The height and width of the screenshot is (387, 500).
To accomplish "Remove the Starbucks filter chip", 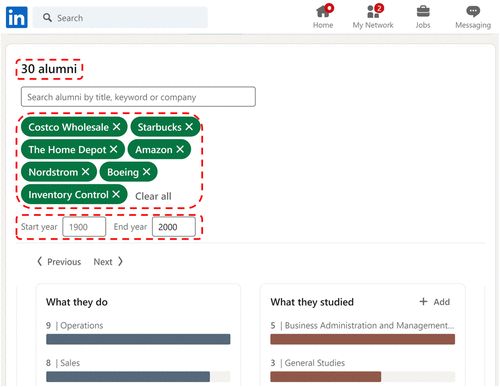I will pos(189,127).
